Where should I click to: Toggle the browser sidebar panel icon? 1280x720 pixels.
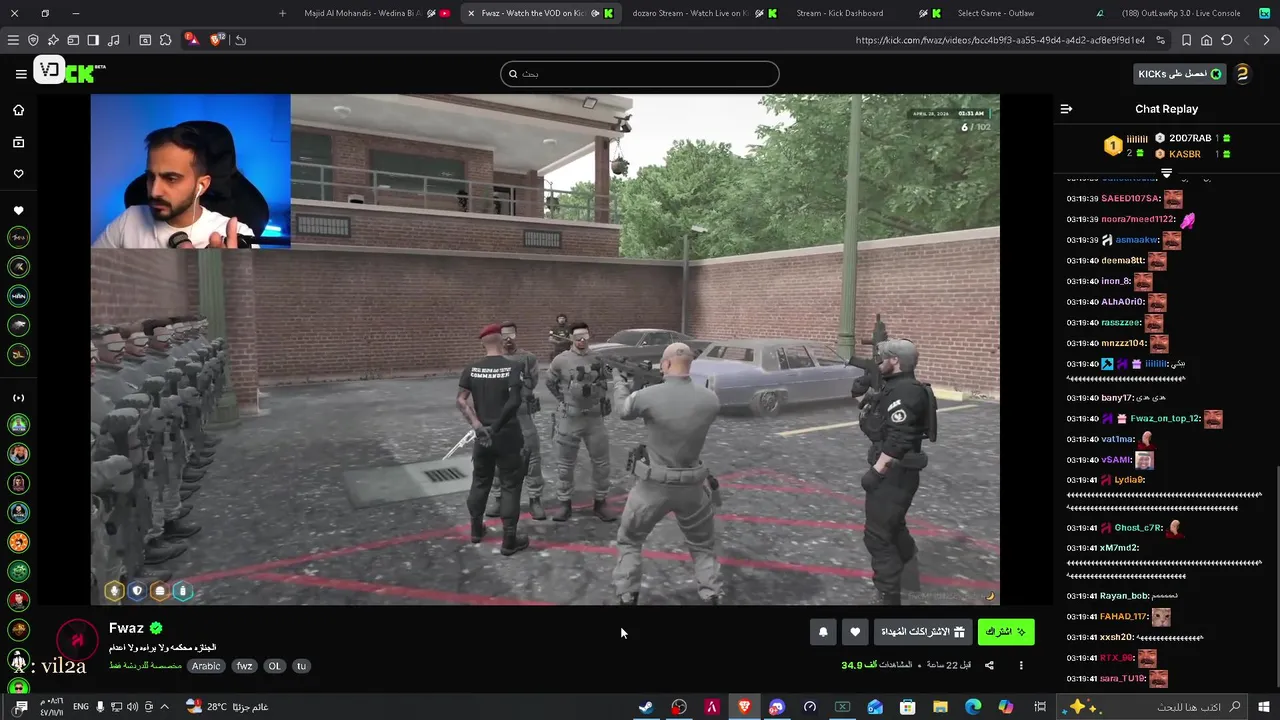[x=93, y=40]
